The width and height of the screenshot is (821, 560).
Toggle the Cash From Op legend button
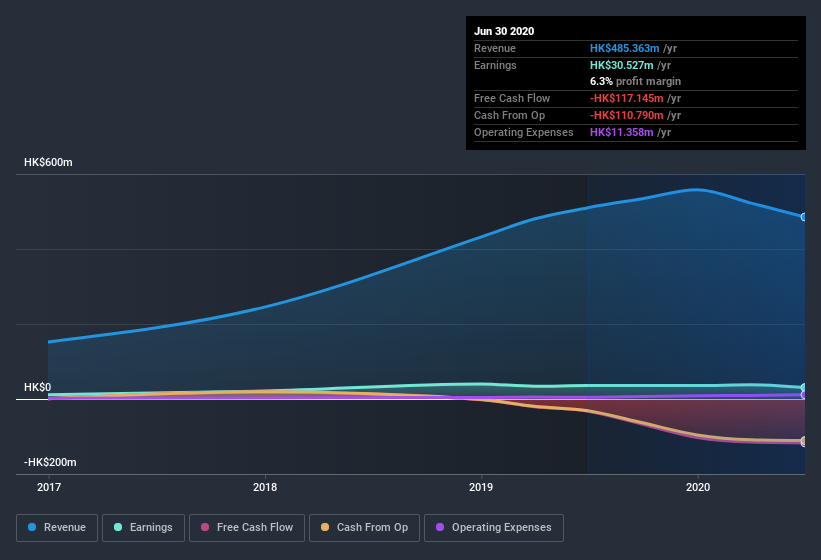364,528
